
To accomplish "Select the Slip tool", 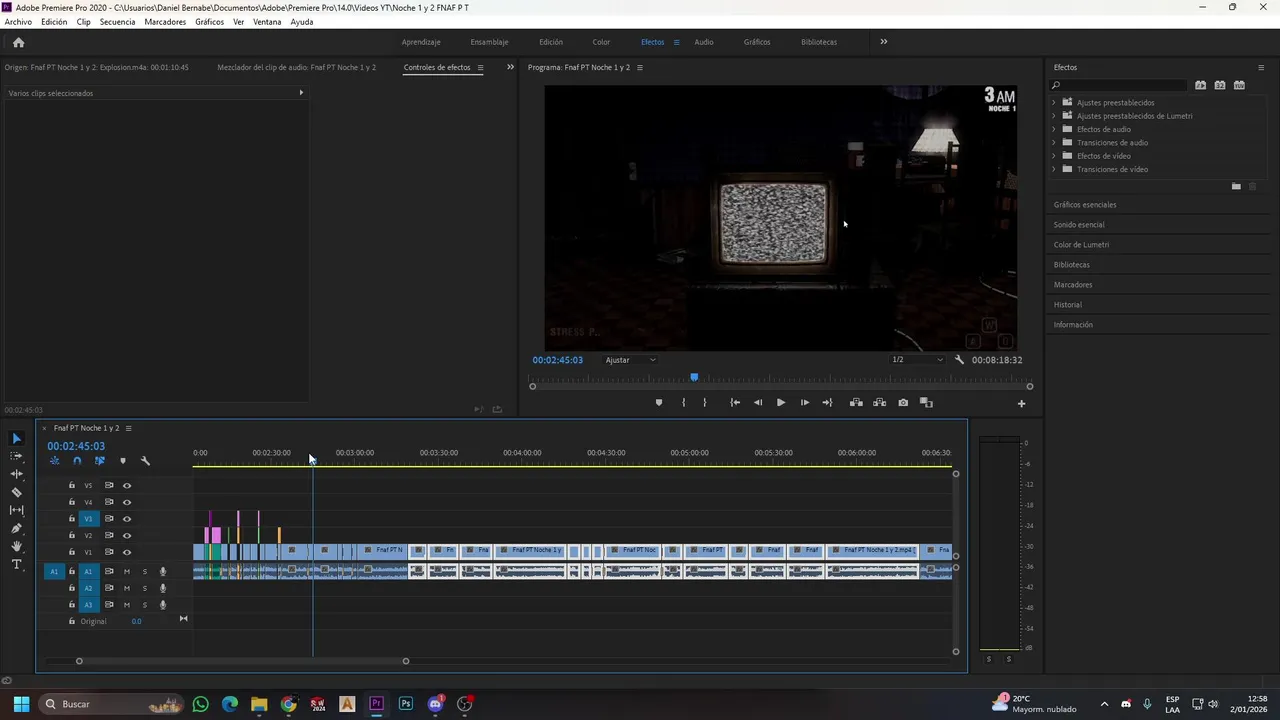I will click(x=16, y=510).
